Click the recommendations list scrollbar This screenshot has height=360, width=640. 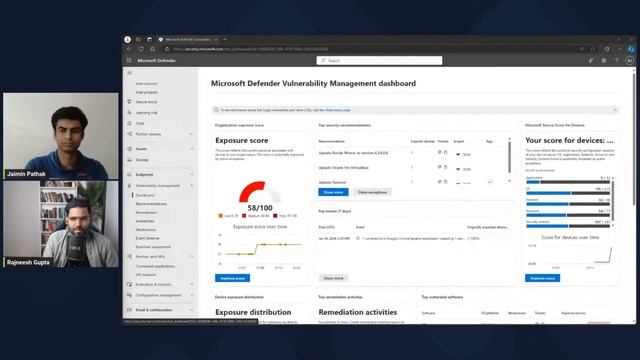509,157
